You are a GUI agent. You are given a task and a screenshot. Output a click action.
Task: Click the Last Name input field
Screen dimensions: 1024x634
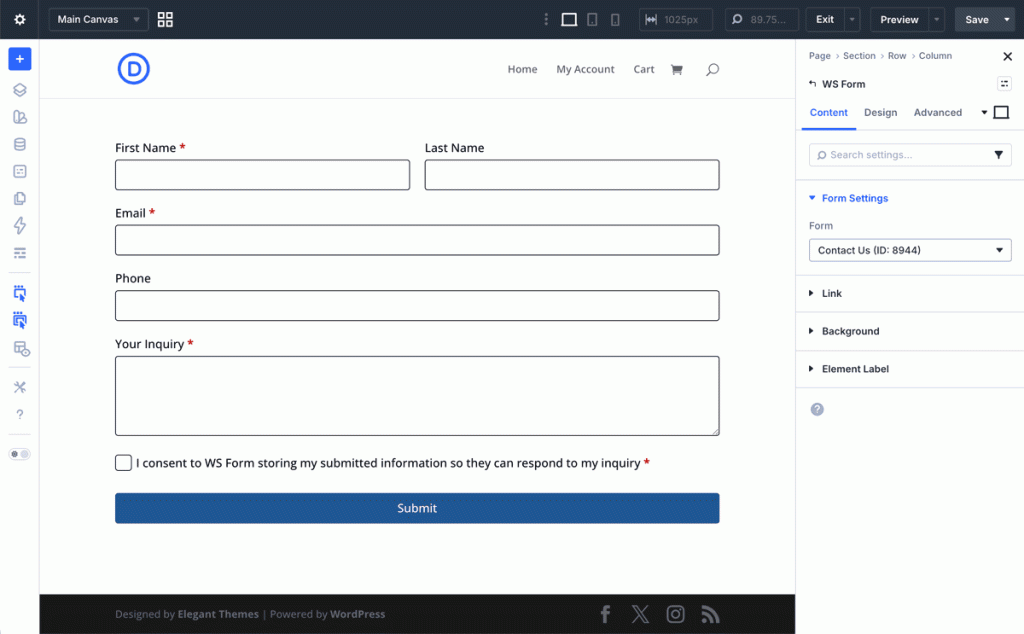coord(572,175)
